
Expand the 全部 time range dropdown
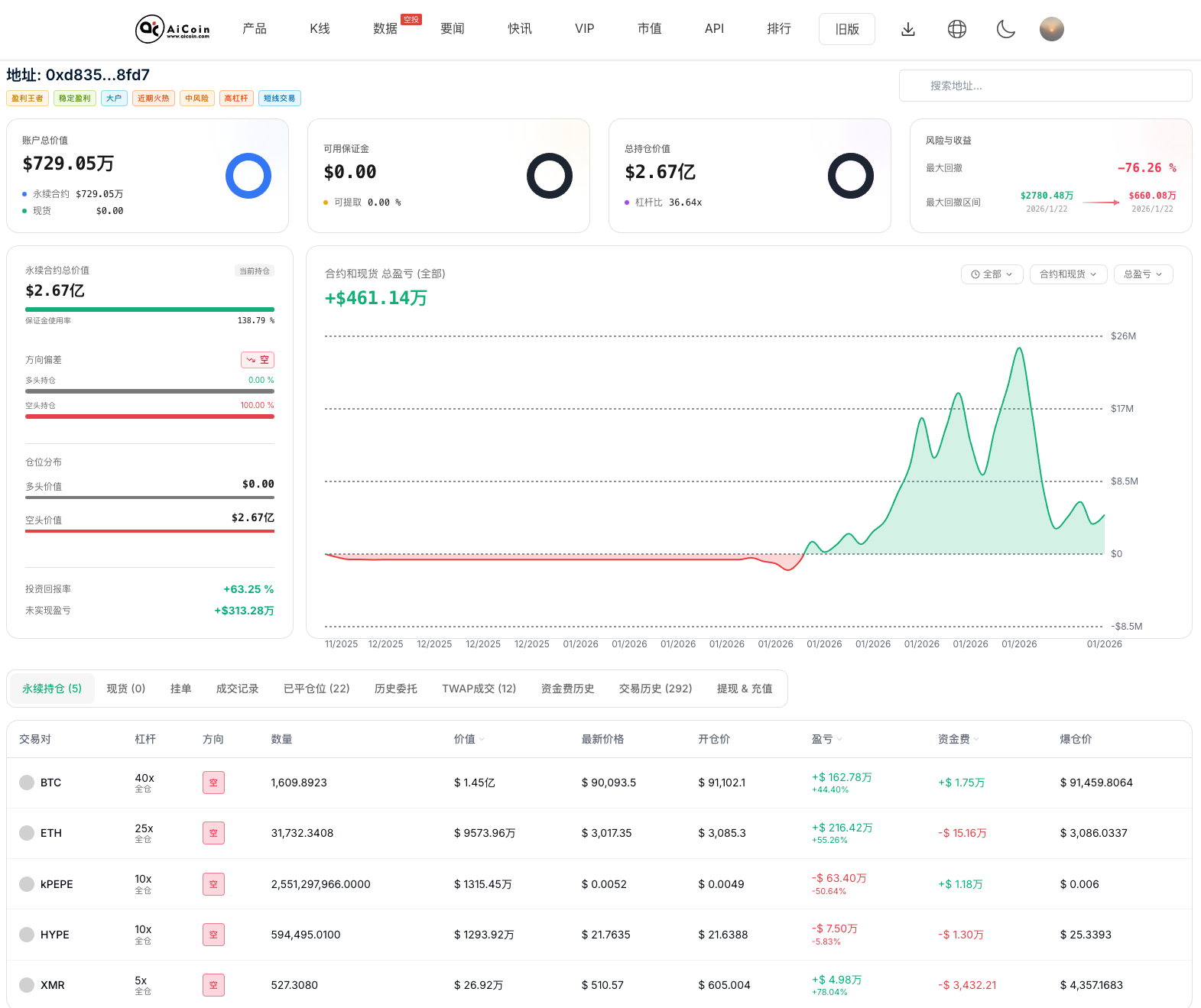coord(992,274)
